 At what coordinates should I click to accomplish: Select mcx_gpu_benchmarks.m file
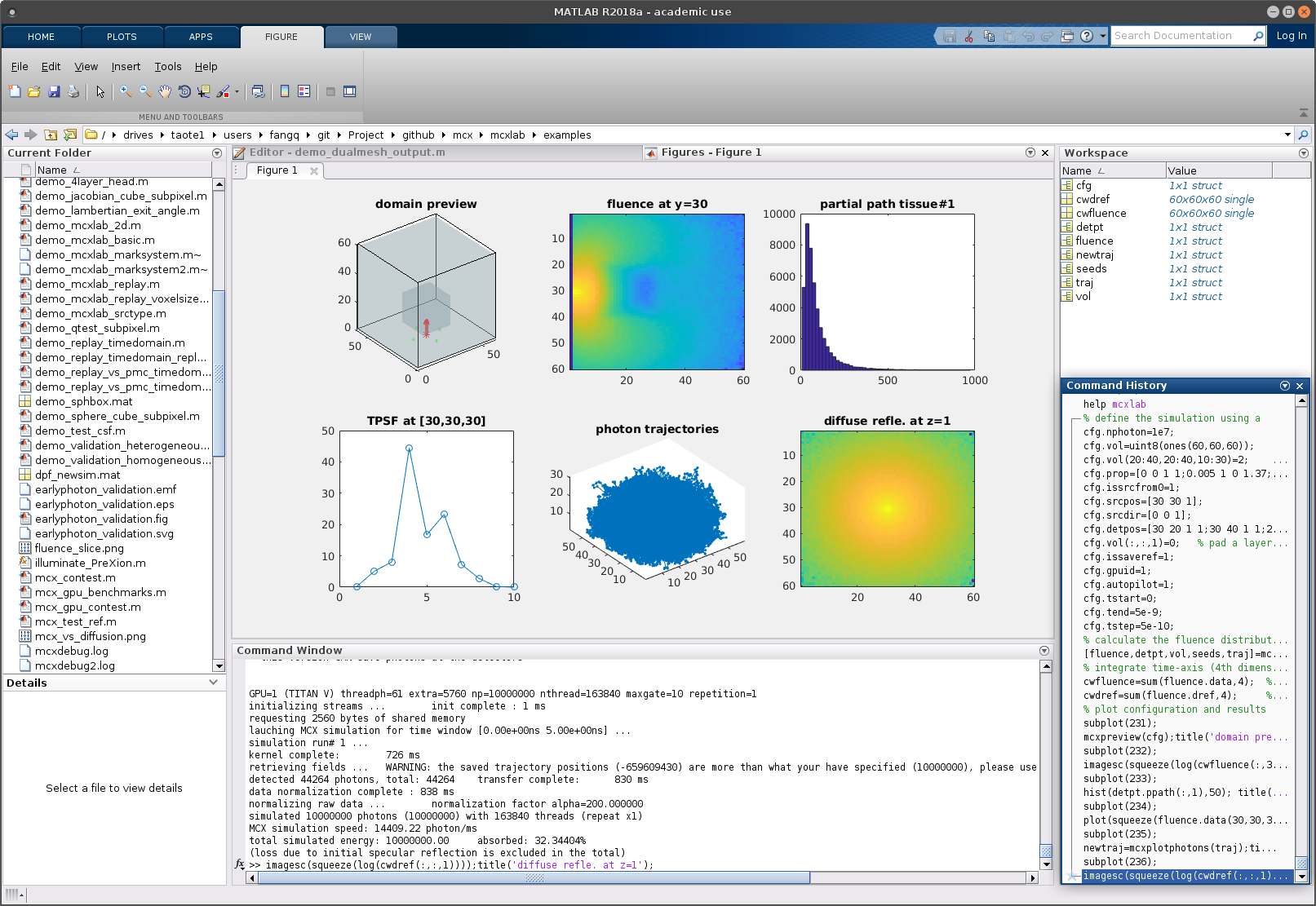click(x=100, y=593)
